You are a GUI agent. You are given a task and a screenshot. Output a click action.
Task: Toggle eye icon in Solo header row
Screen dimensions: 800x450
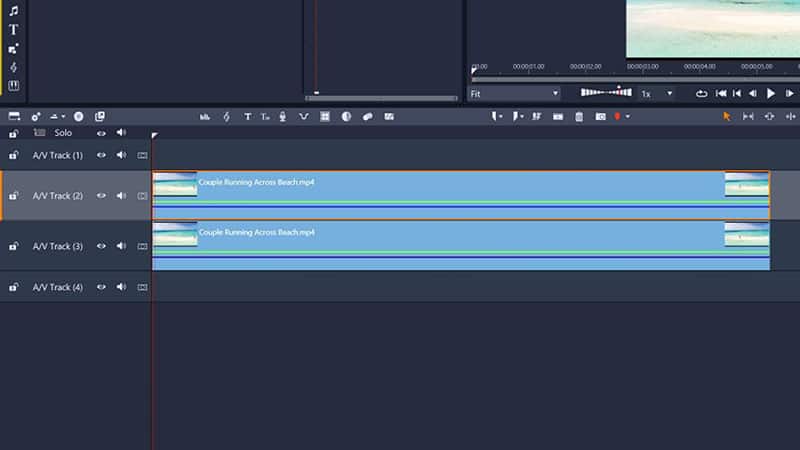pos(102,133)
